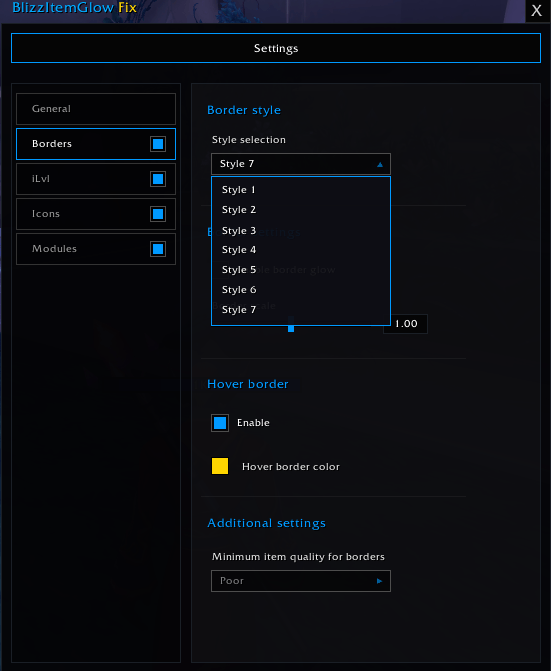Toggle the Borders module checkbox
This screenshot has width=551, height=671.
coord(158,144)
